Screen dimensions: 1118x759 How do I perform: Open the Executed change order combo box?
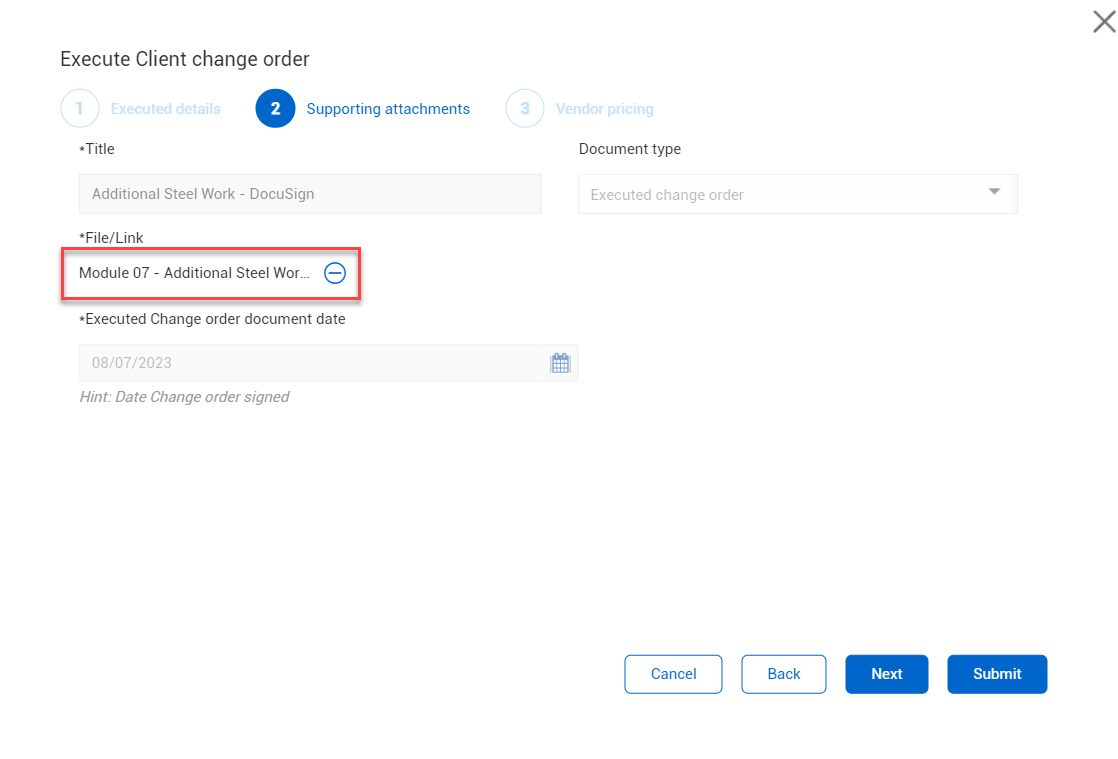(x=780, y=195)
